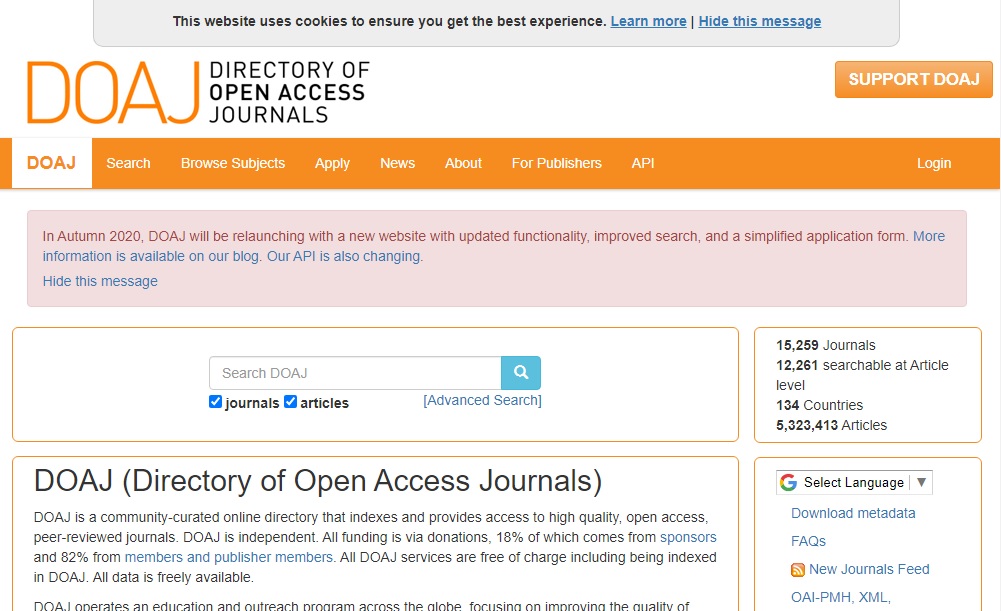Open the Apply menu item
This screenshot has width=1001, height=611.
click(332, 163)
